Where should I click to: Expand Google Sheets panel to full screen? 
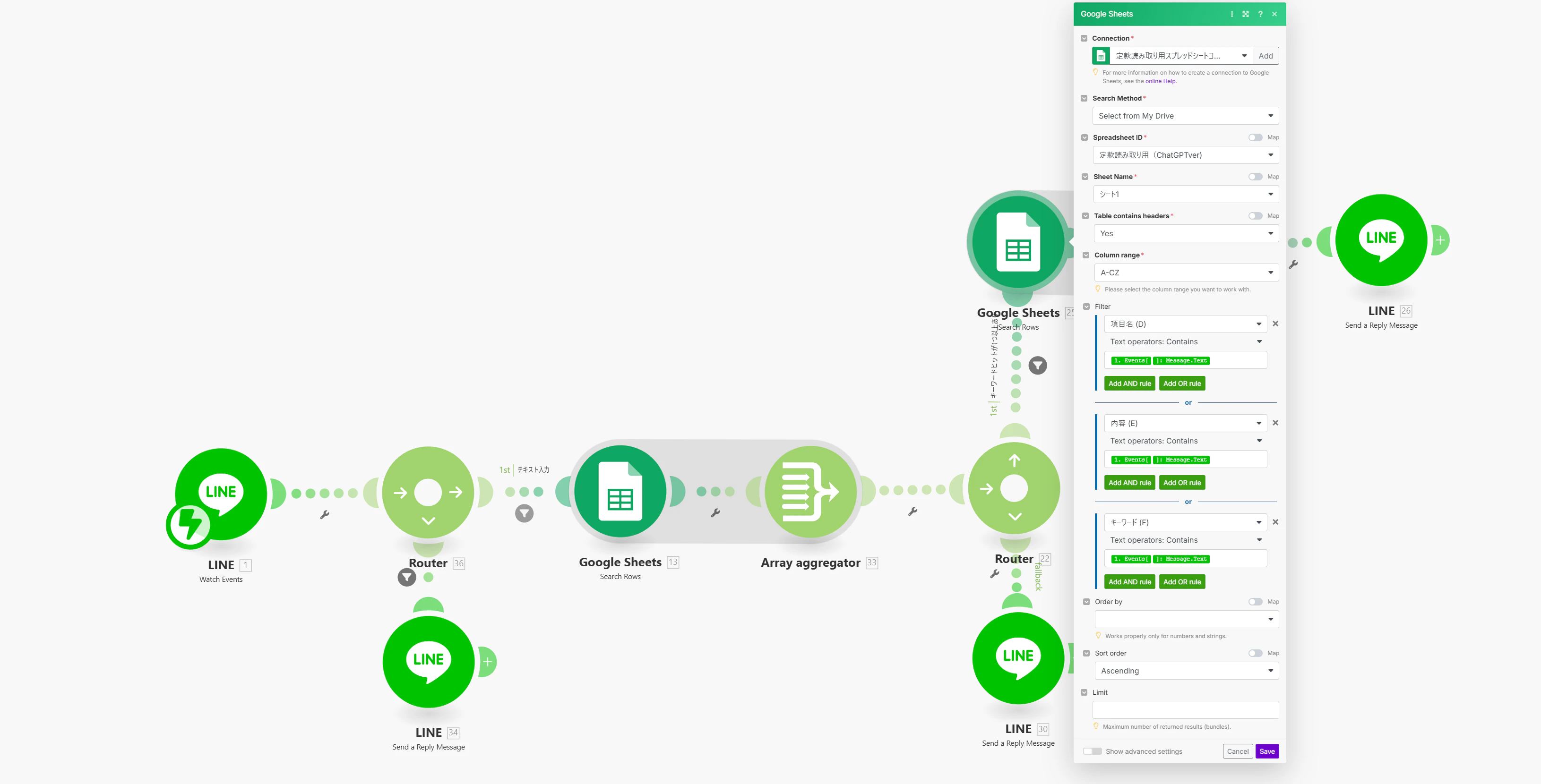1246,14
